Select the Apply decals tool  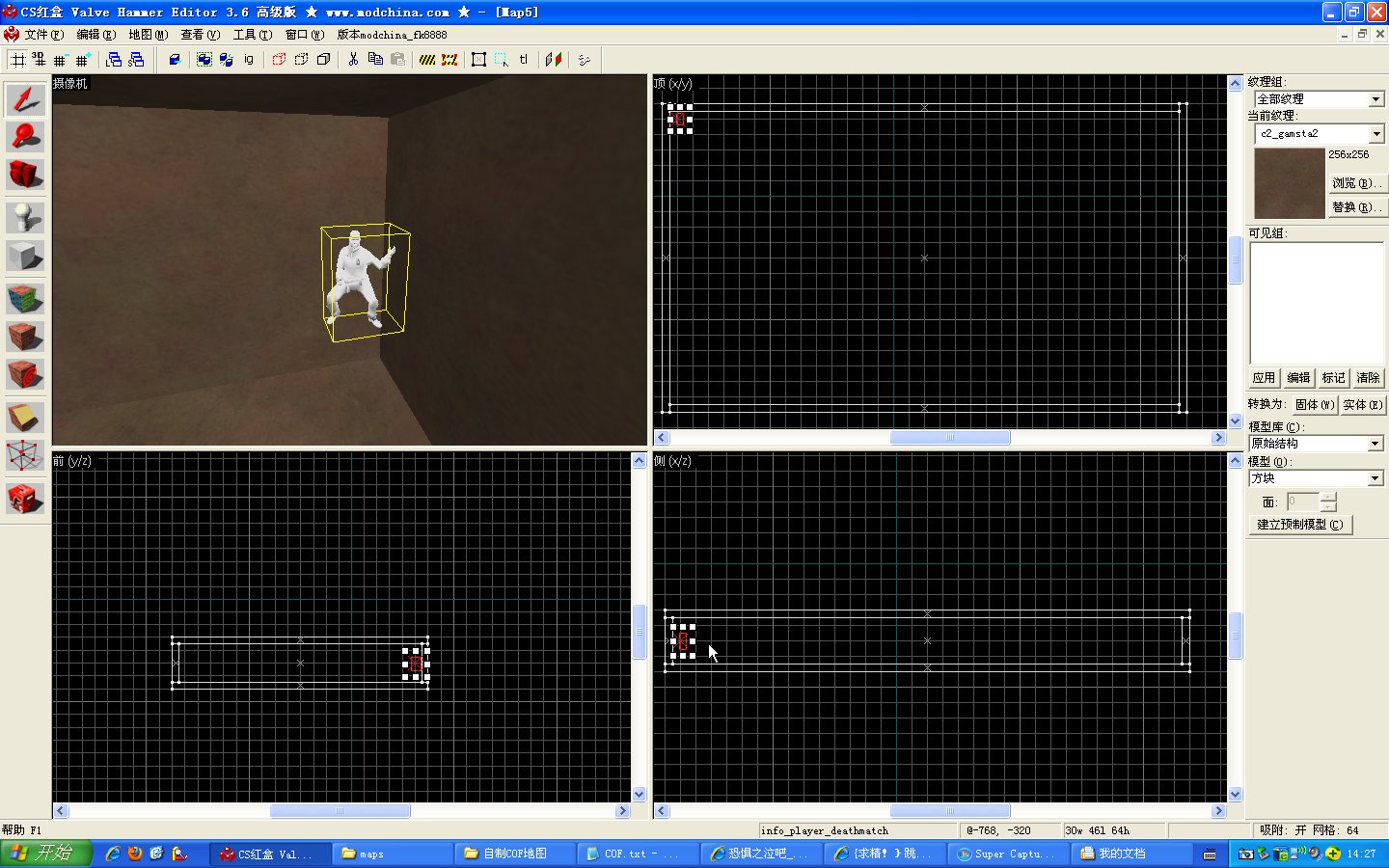coord(25,374)
